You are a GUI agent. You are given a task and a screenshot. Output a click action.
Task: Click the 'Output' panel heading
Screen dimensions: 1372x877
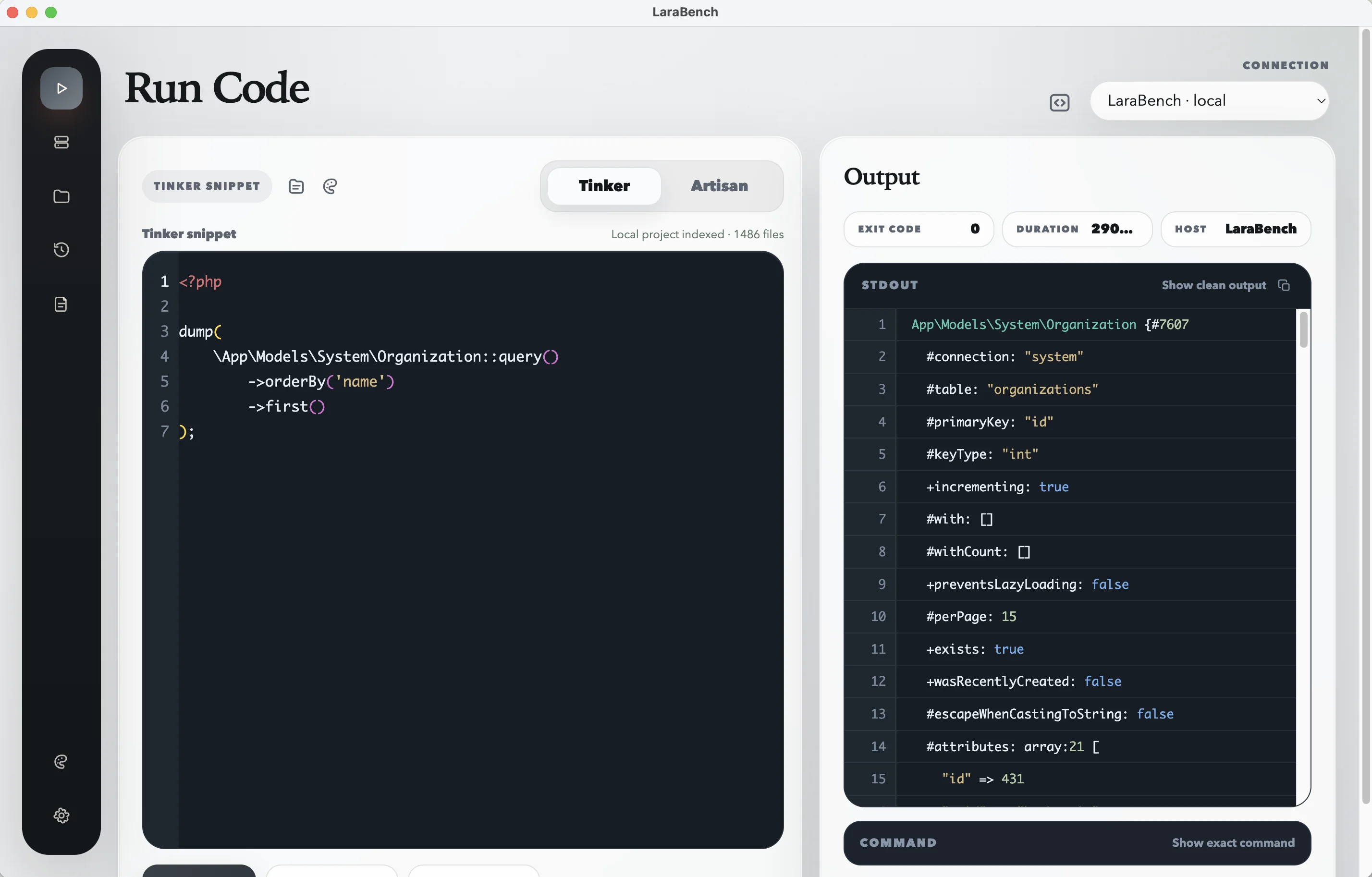[882, 177]
